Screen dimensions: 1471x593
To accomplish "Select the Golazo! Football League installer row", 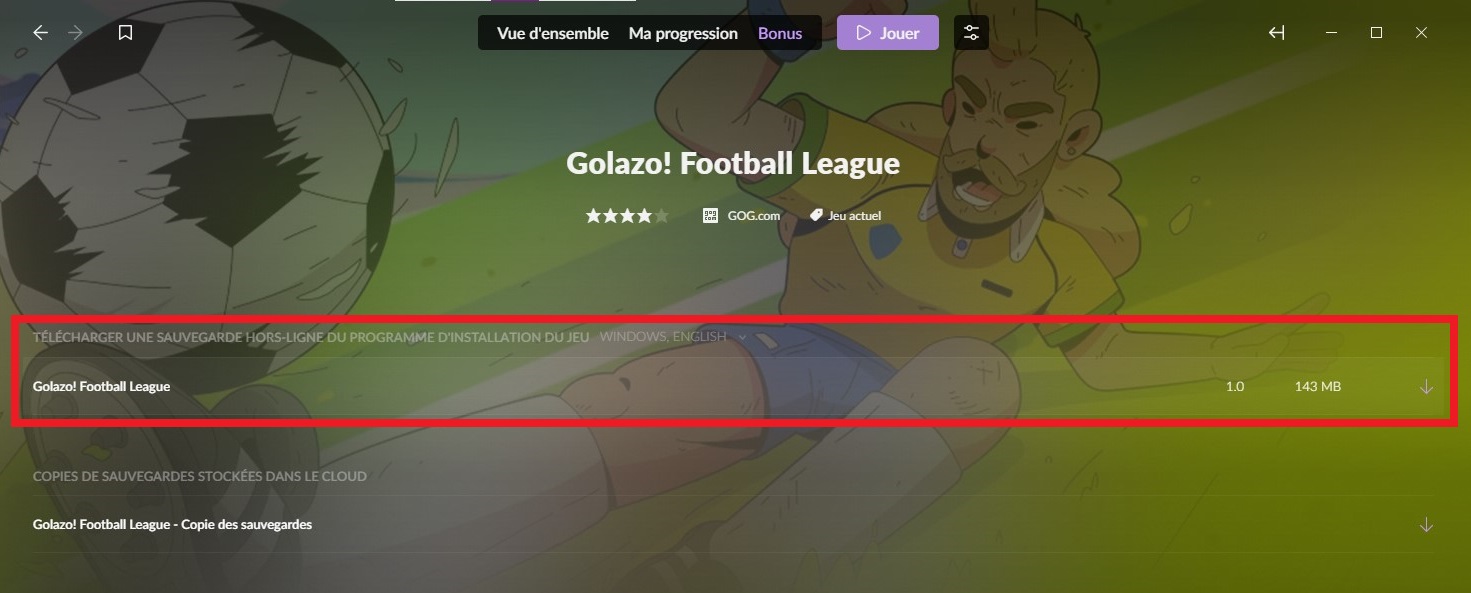I will pos(734,387).
